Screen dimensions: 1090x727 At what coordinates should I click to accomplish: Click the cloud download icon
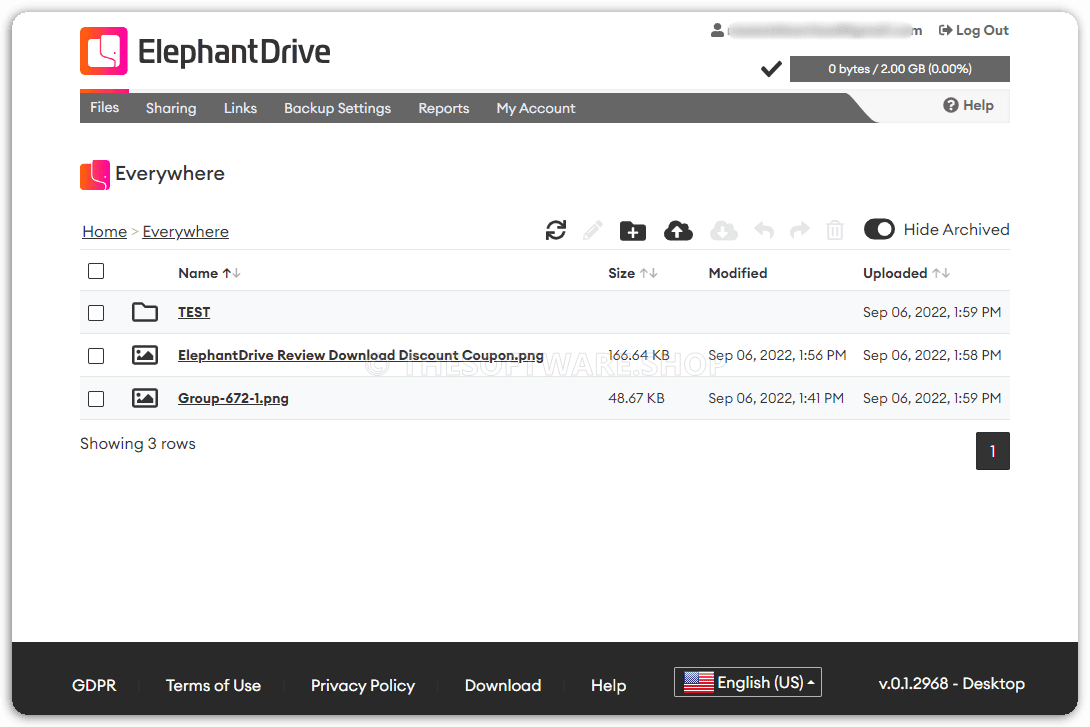[x=724, y=231]
